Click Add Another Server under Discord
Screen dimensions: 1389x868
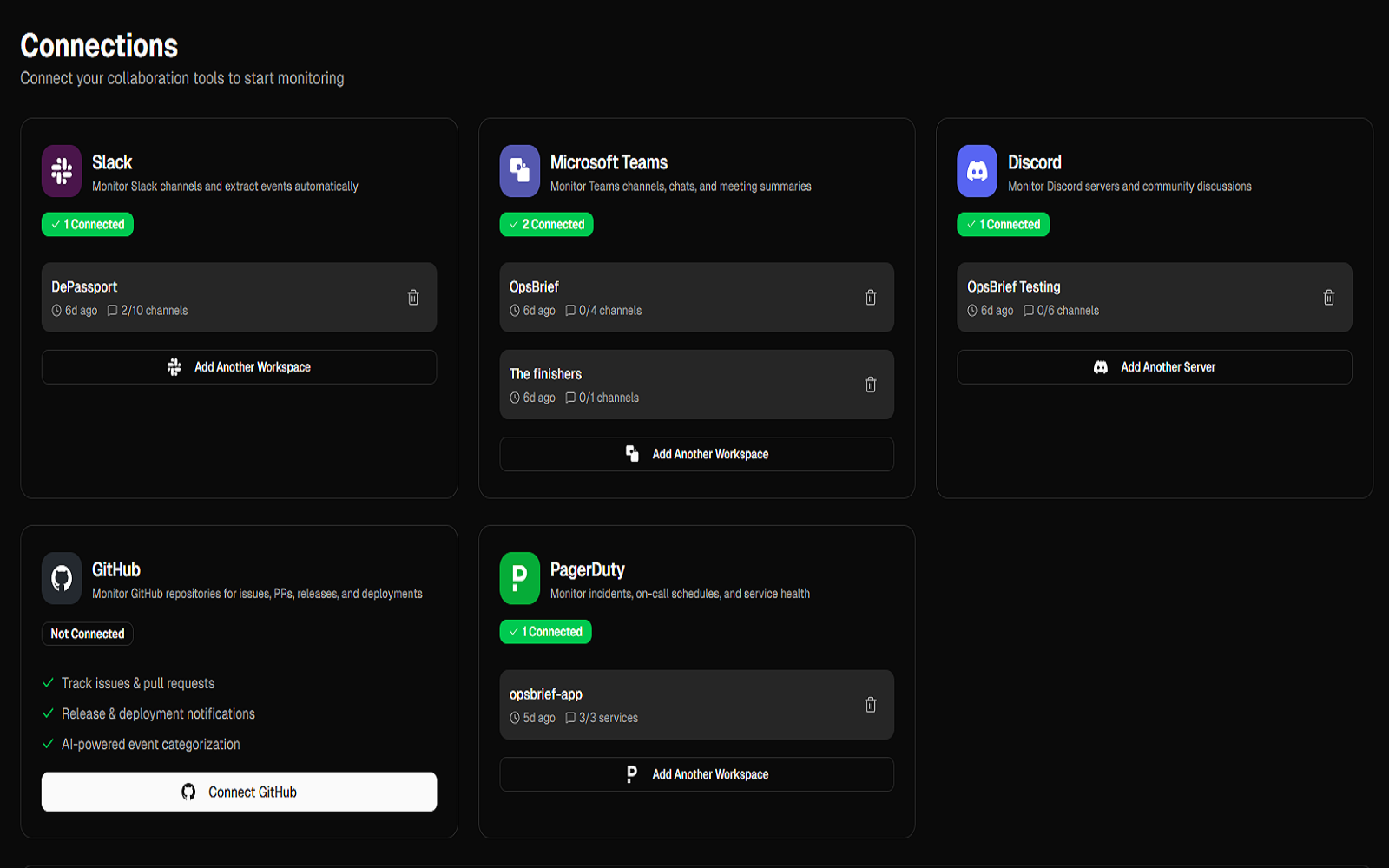tap(1154, 366)
